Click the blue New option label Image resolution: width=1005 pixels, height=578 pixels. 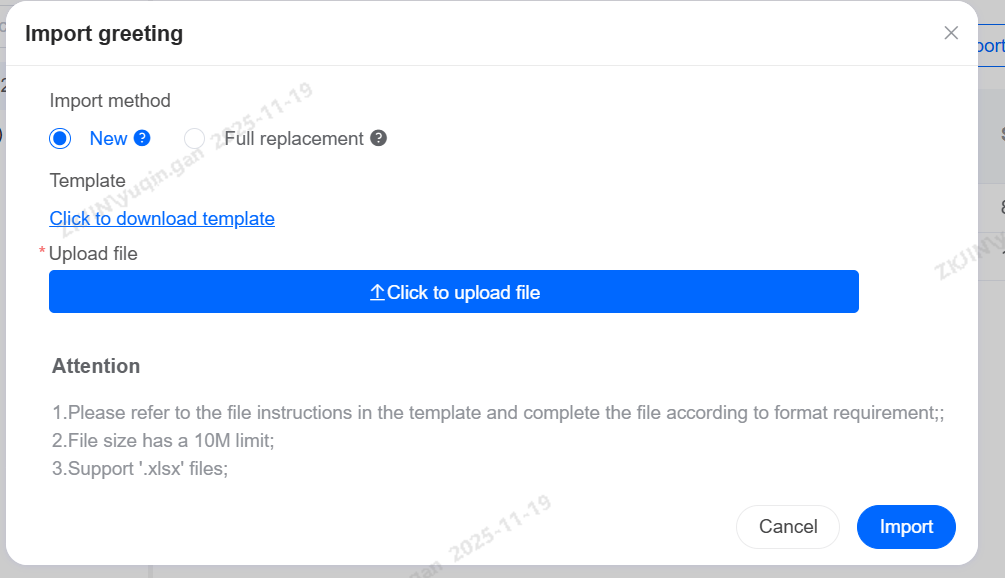[108, 139]
